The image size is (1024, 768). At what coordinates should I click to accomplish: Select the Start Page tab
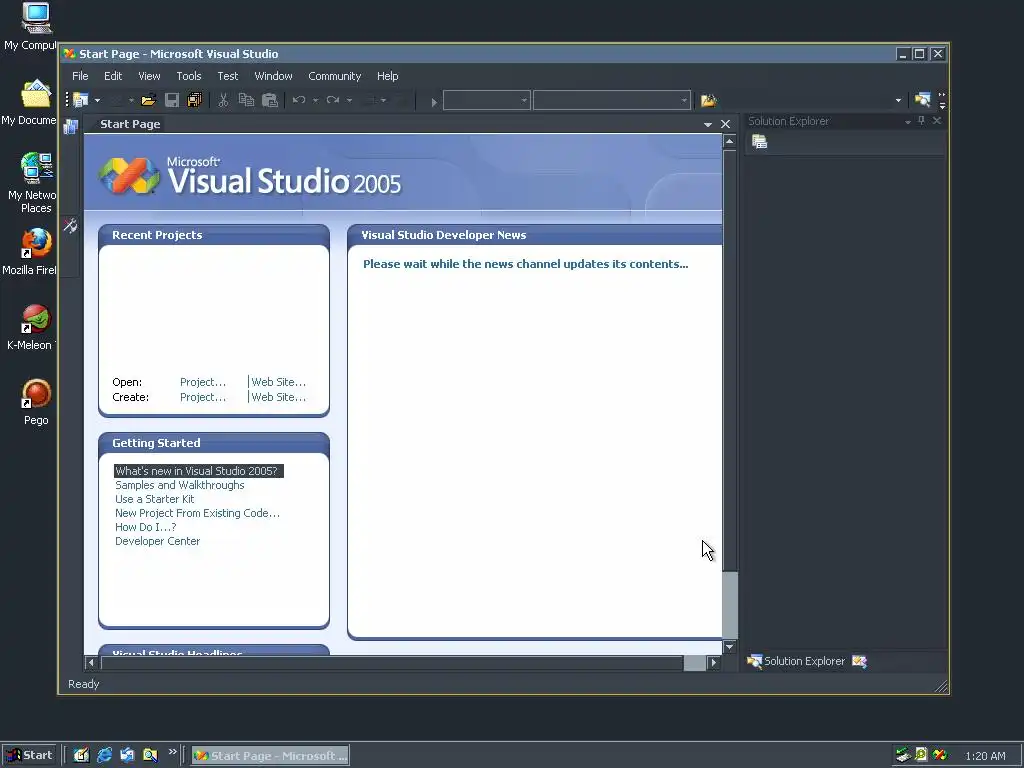[x=130, y=124]
